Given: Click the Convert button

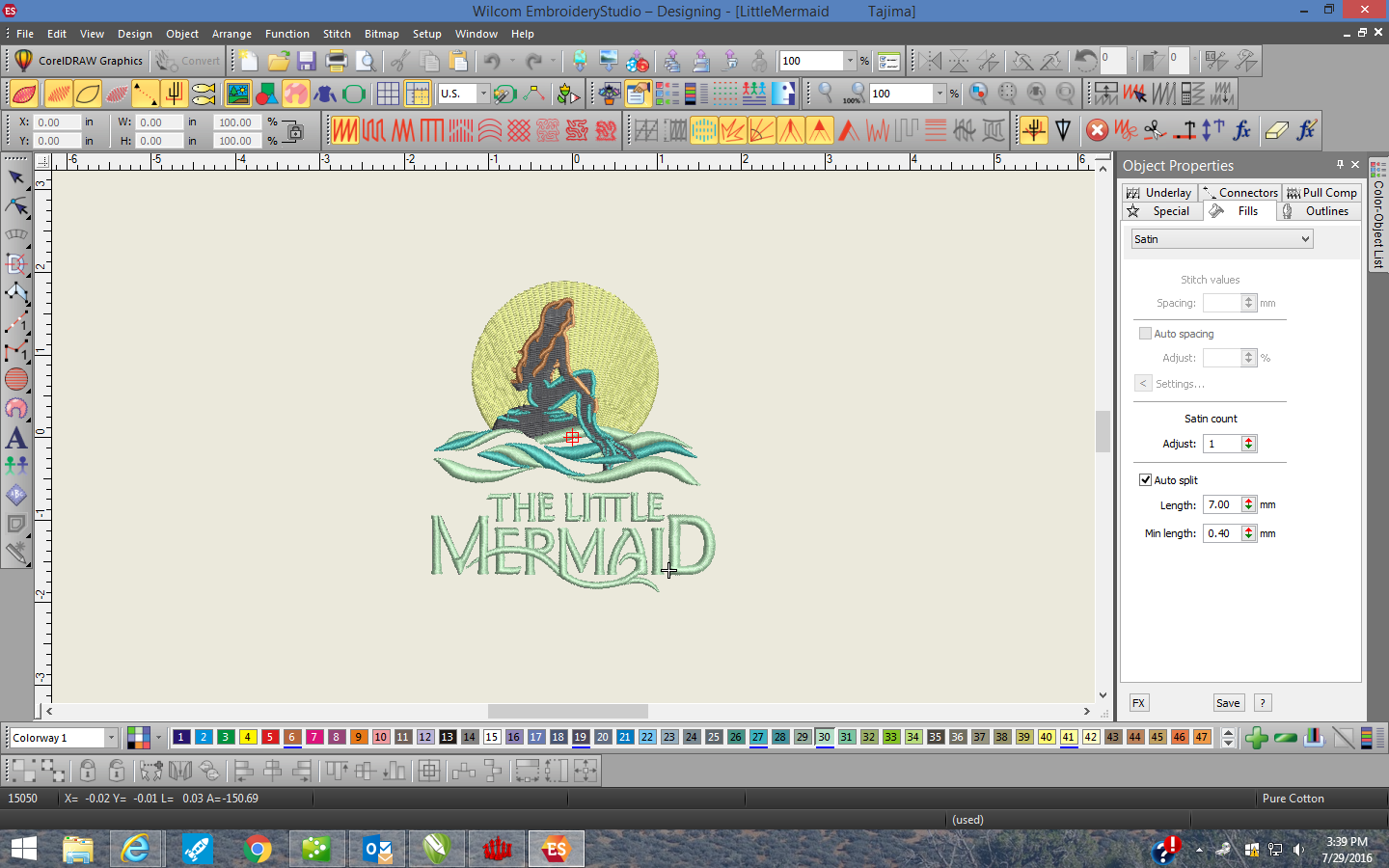Looking at the screenshot, I should [x=188, y=61].
